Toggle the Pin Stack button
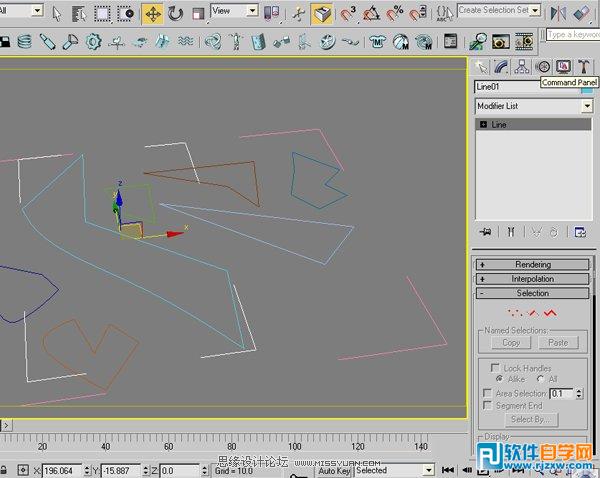The image size is (600, 478). [x=486, y=232]
